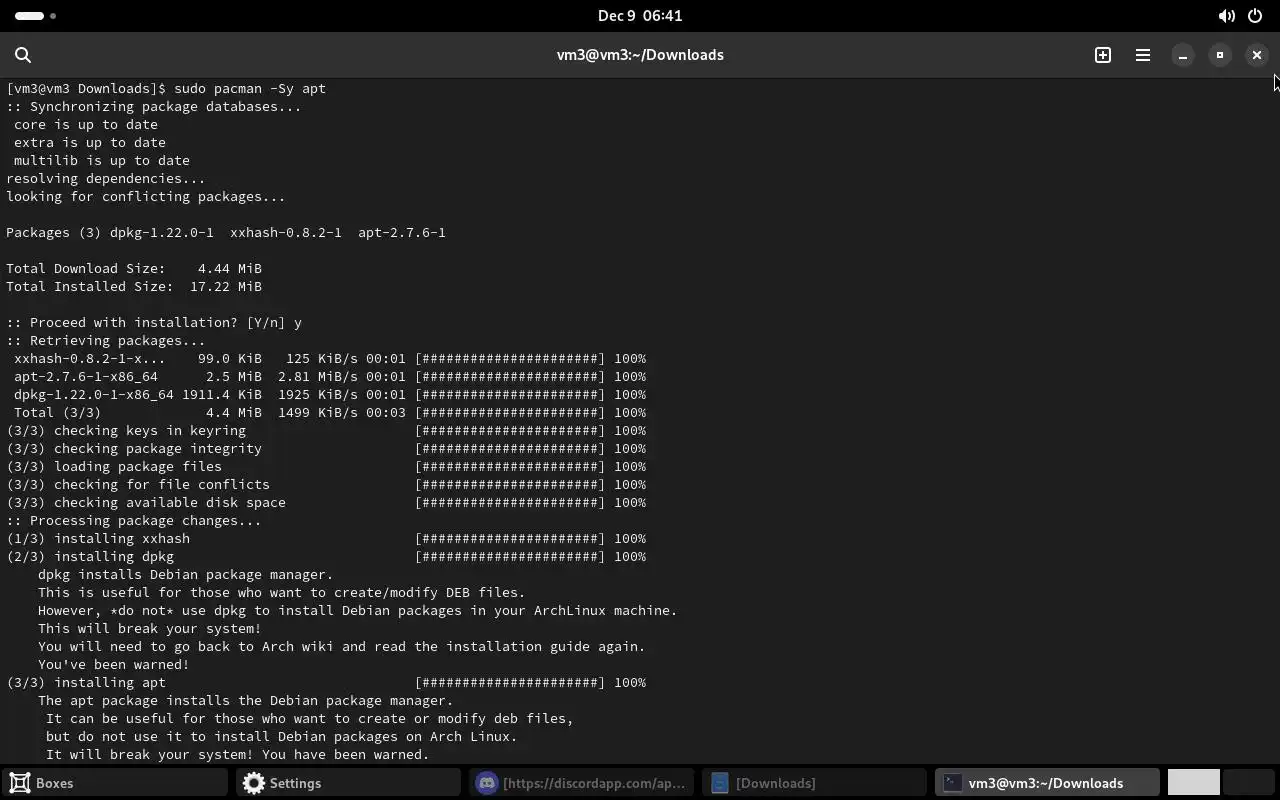1280x800 pixels.
Task: Switch to Boxes in the taskbar
Action: (116, 783)
